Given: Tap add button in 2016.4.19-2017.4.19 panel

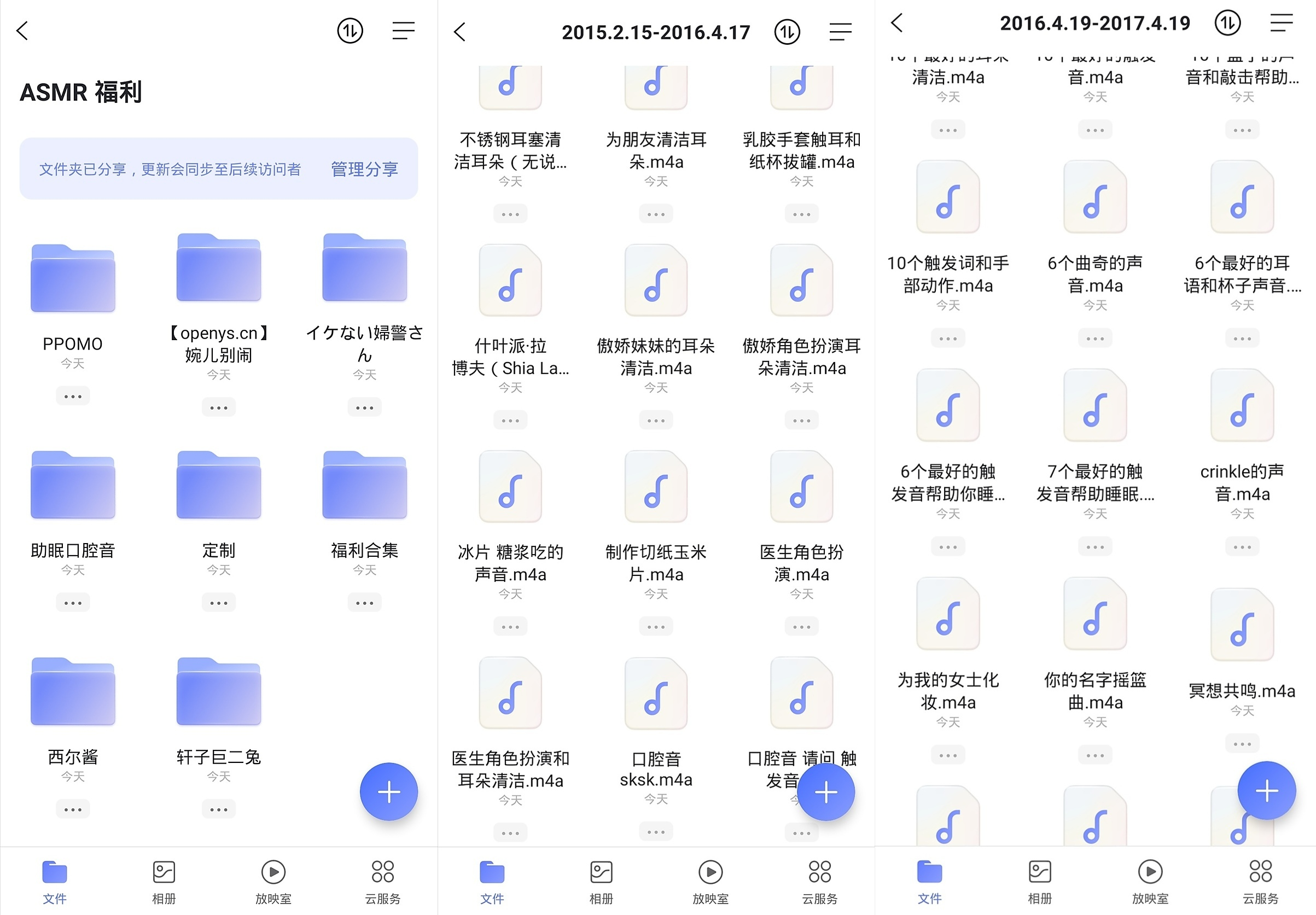Looking at the screenshot, I should click(x=1266, y=791).
